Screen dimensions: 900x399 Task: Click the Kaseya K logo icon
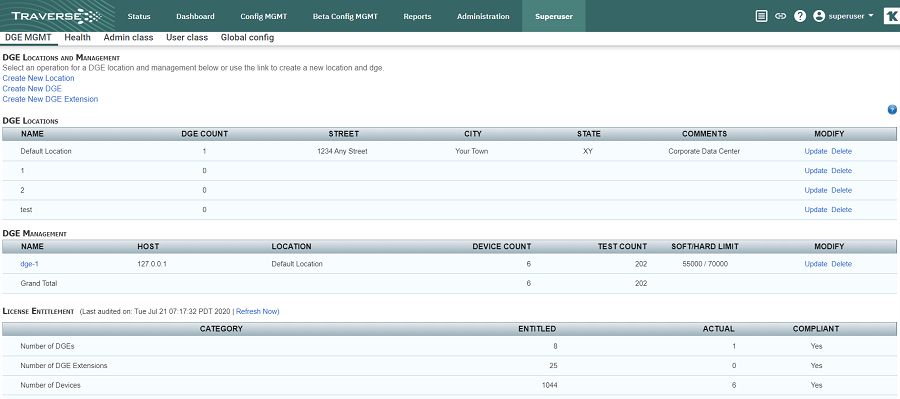pos(891,16)
